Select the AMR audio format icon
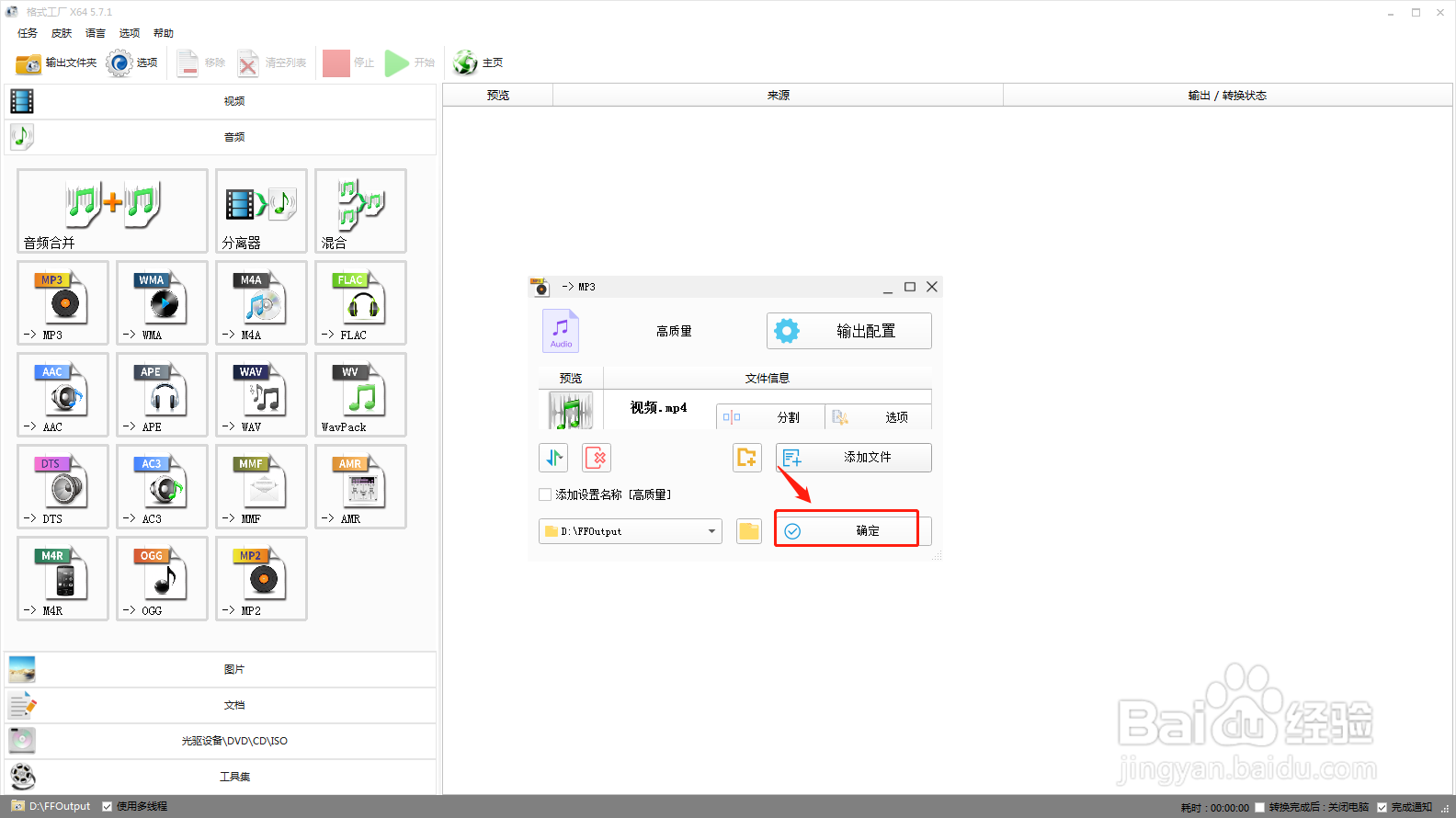 coord(360,487)
